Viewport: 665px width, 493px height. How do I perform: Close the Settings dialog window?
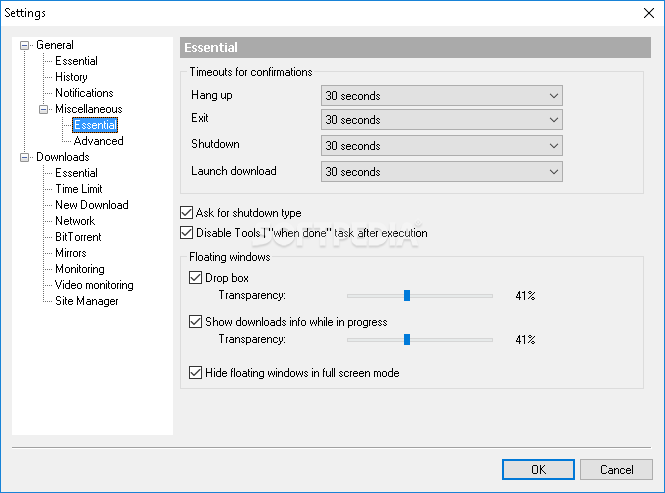[x=649, y=13]
